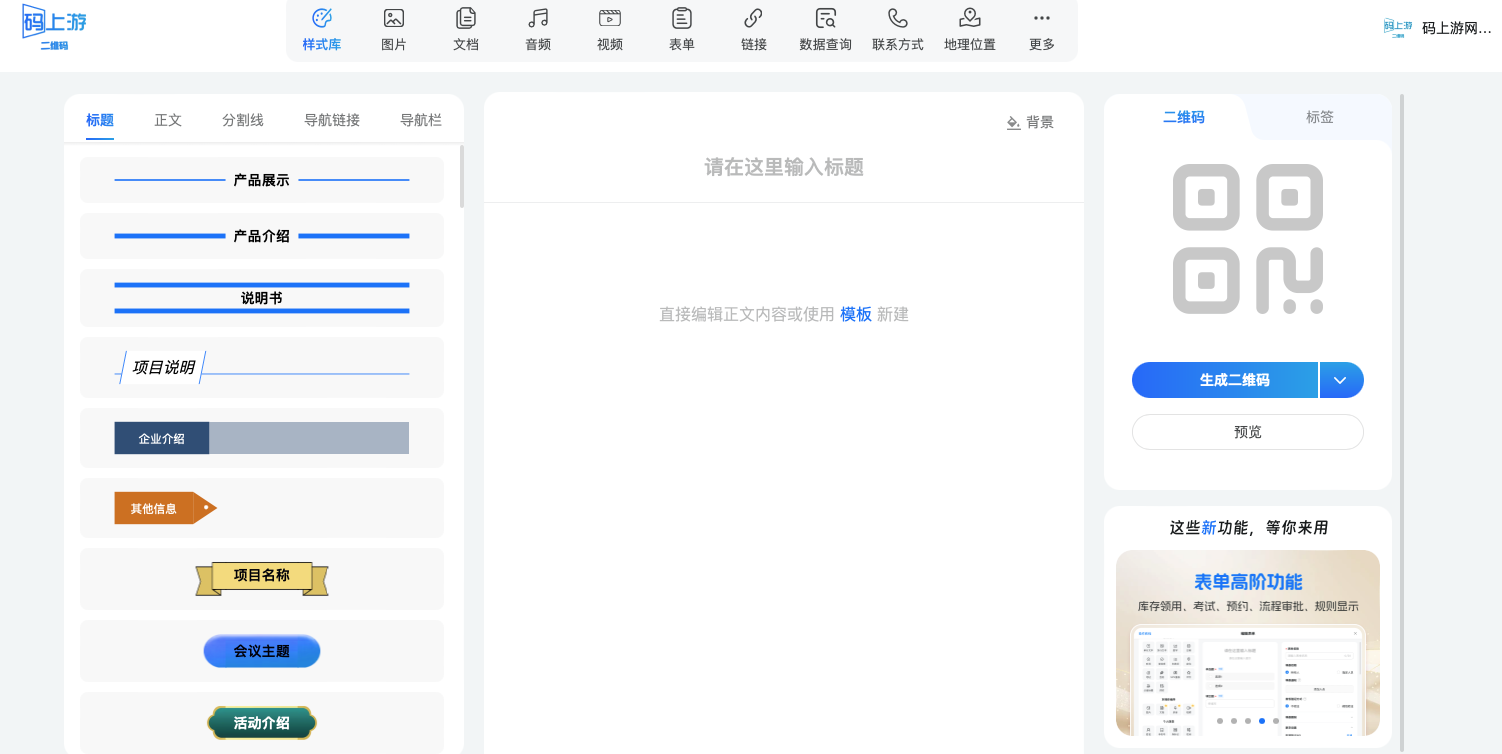This screenshot has height=754, width=1502.
Task: Click the title field 请在这里输入标题
Action: (x=784, y=167)
